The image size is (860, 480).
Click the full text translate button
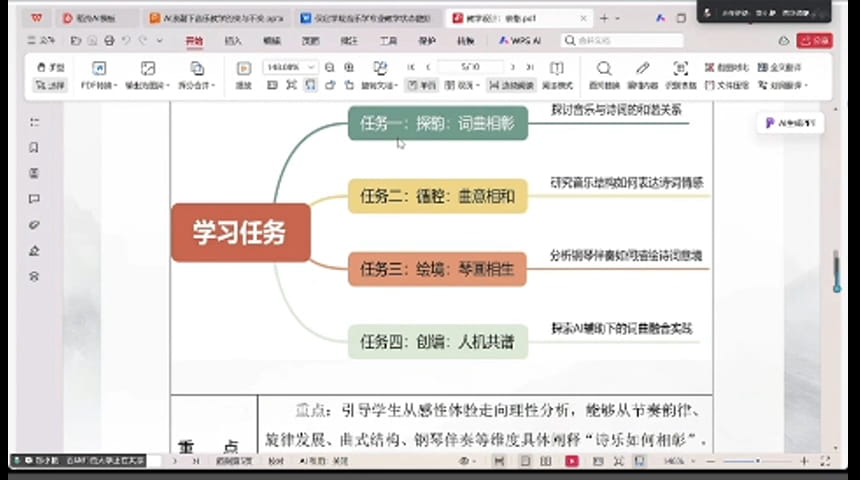pyautogui.click(x=780, y=67)
